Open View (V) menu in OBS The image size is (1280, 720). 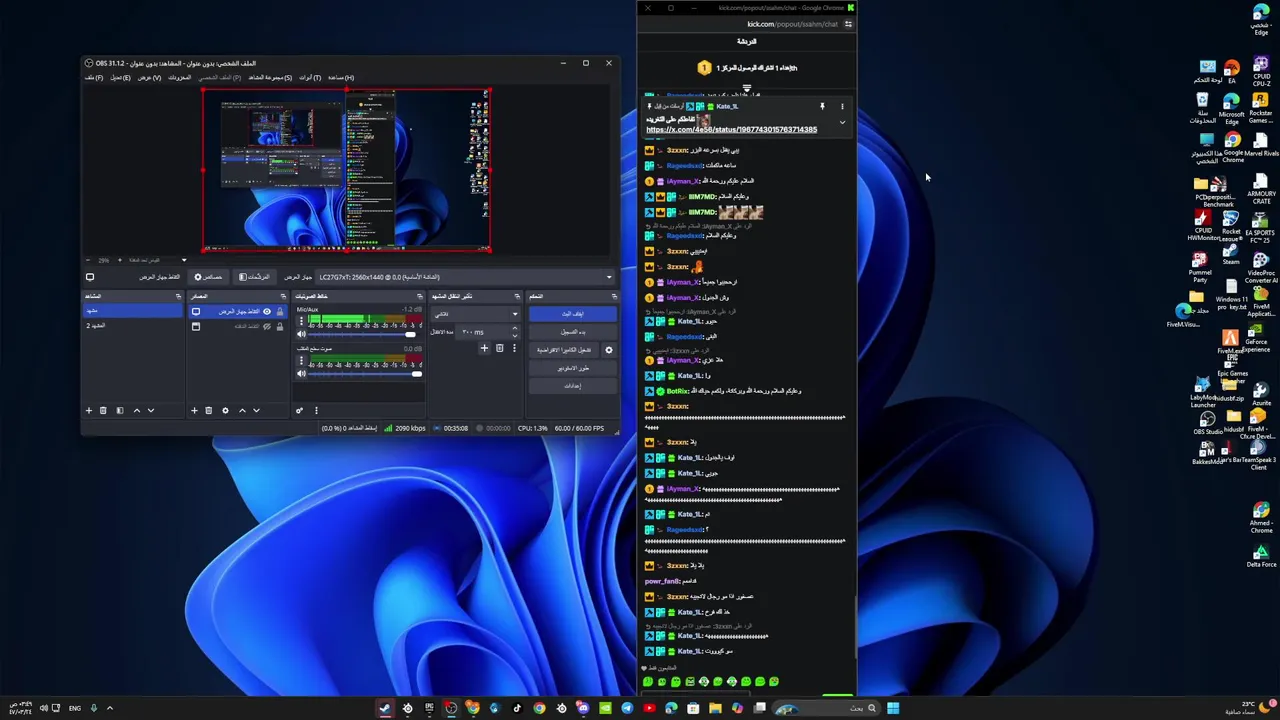point(150,77)
